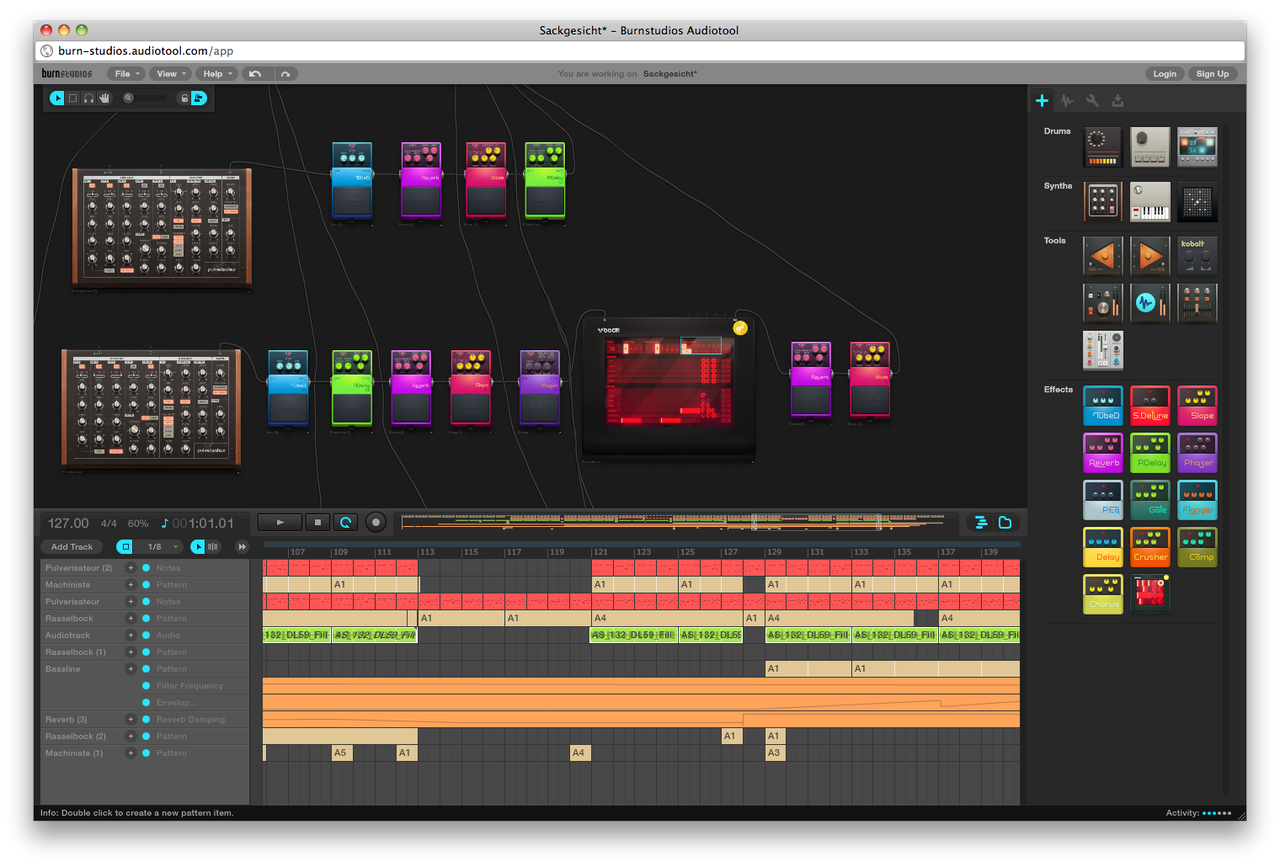Image resolution: width=1280 pixels, height=867 pixels.
Task: Toggle the loop playback button
Action: click(346, 522)
